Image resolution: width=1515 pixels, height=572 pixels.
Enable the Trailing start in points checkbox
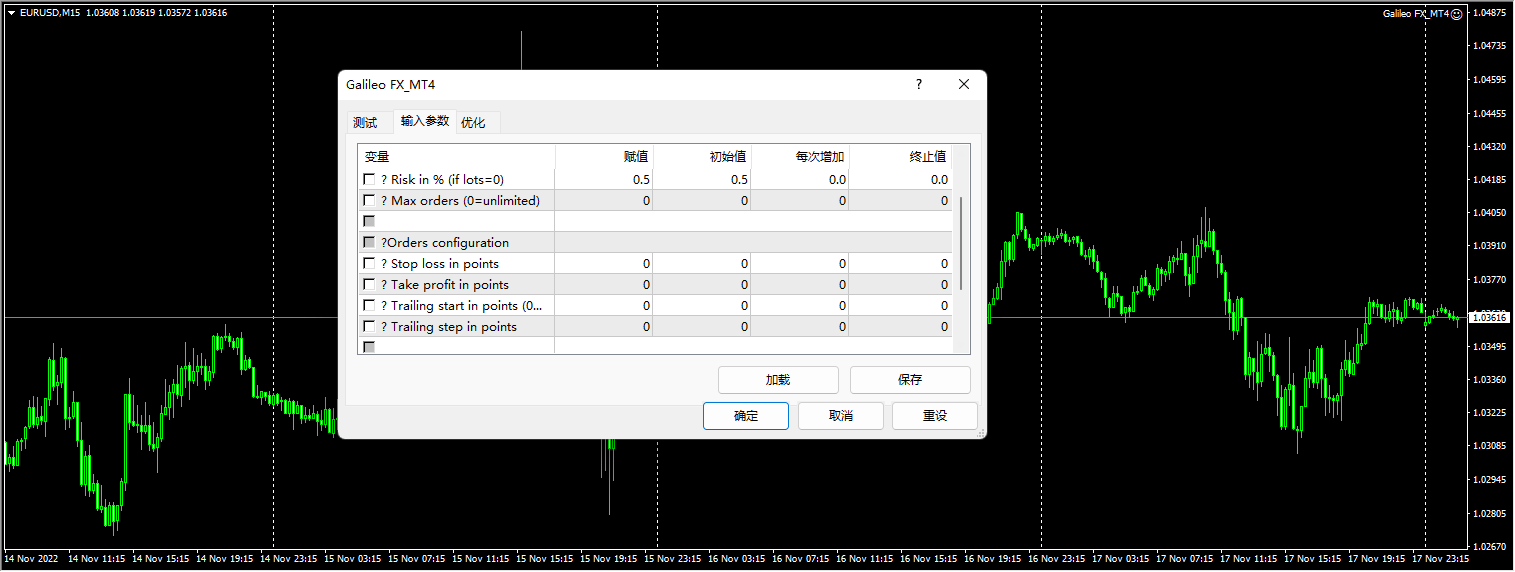coord(370,306)
